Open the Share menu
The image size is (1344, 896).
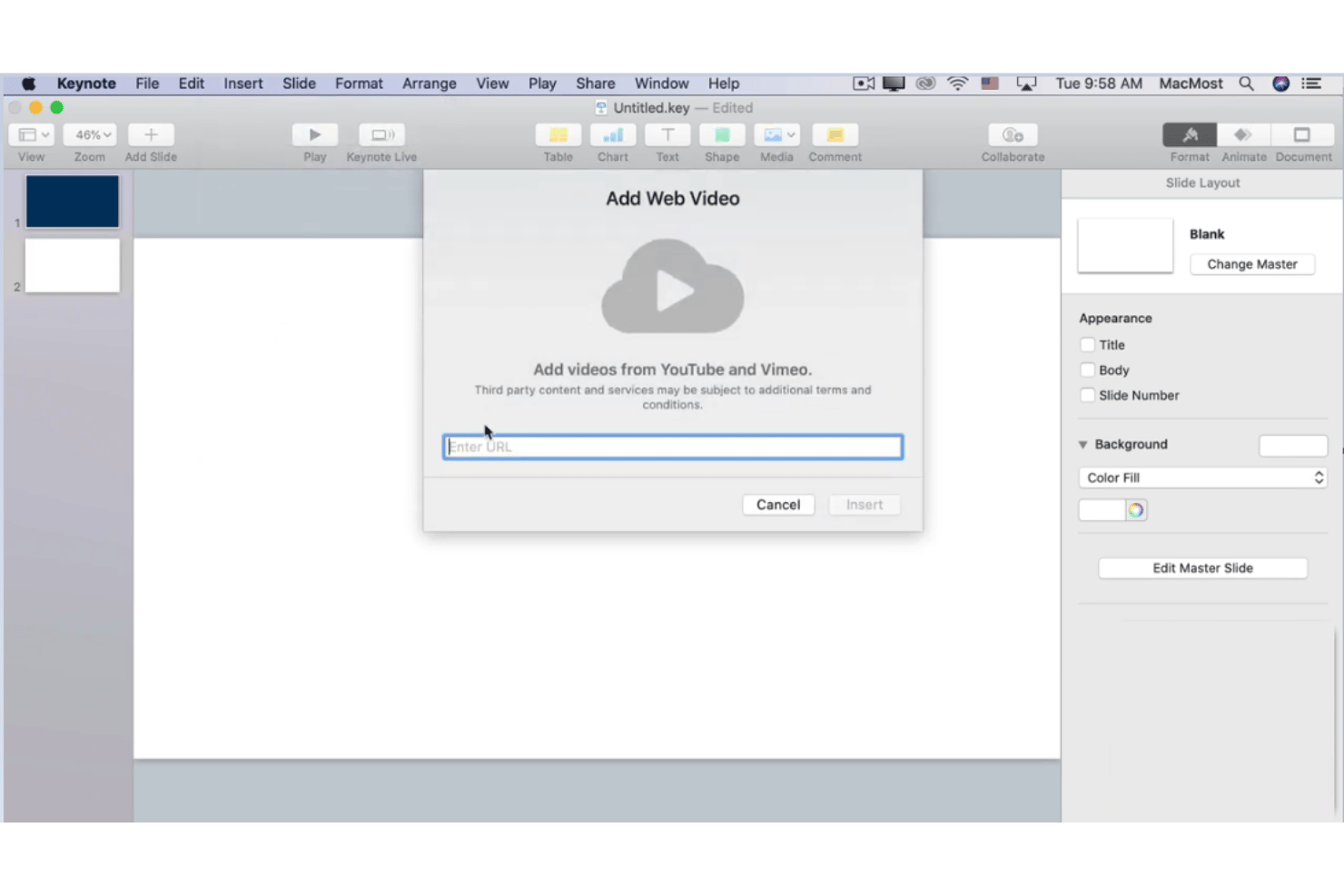[x=596, y=84]
